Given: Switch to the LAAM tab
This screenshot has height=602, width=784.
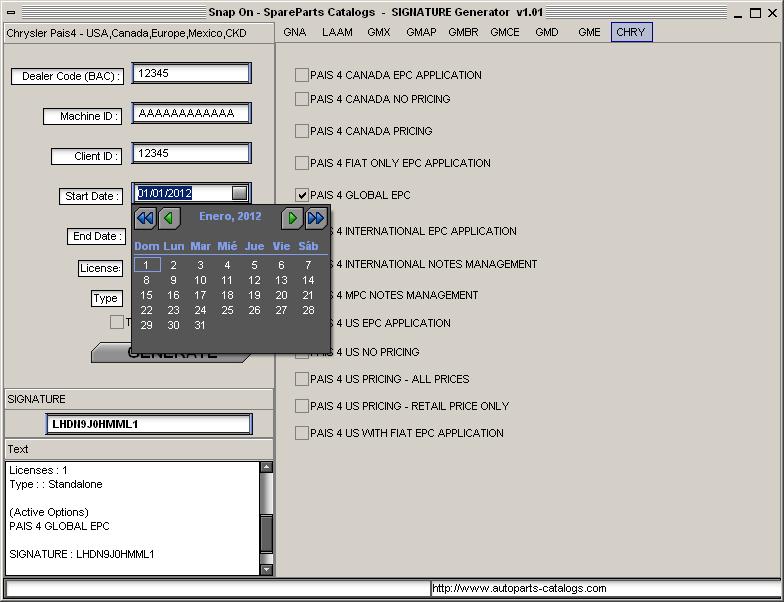Looking at the screenshot, I should 337,32.
